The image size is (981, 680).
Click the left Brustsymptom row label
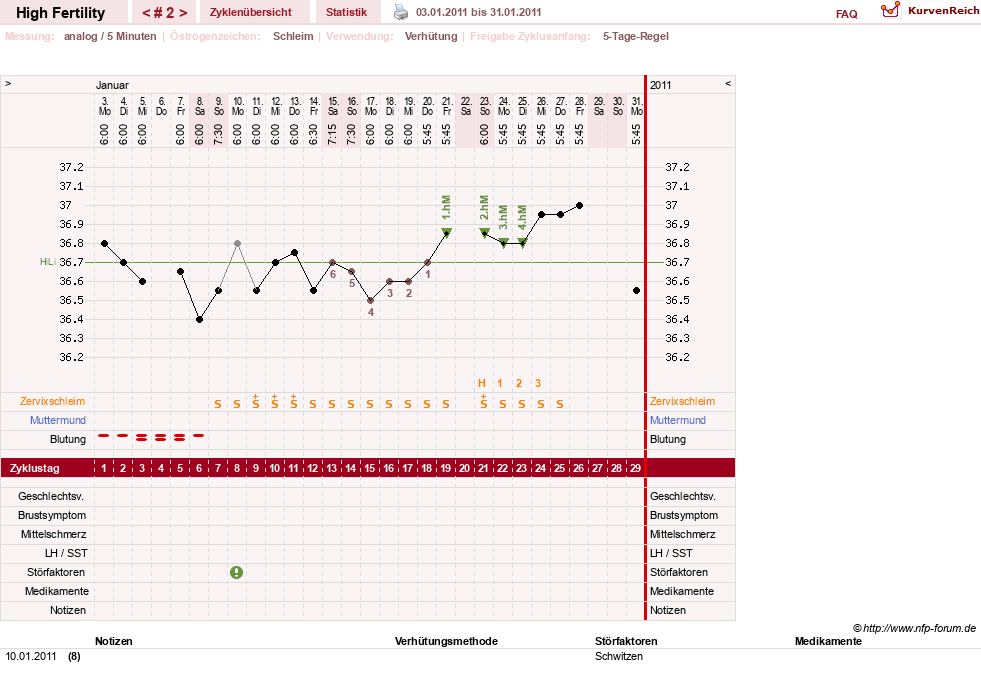tap(52, 515)
